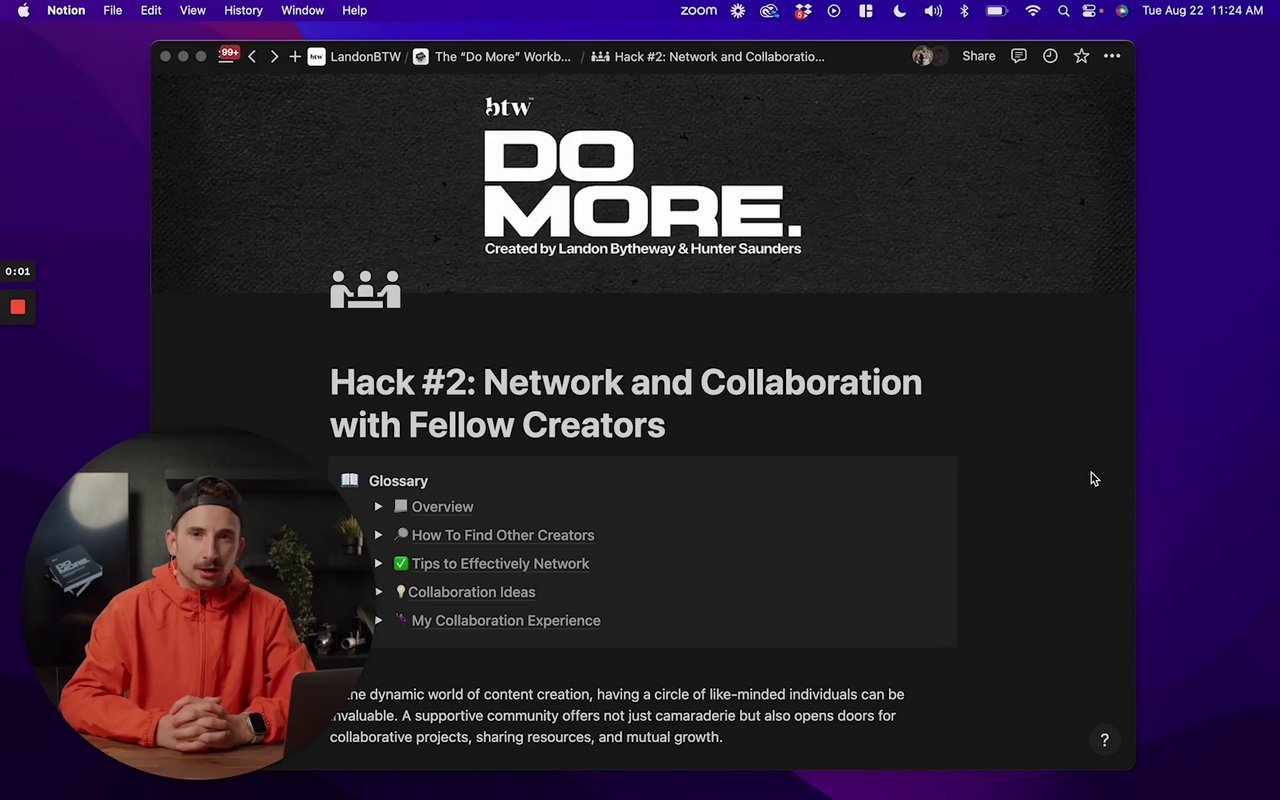Click the cloud sync menu bar icon
This screenshot has height=800, width=1280.
coord(769,10)
